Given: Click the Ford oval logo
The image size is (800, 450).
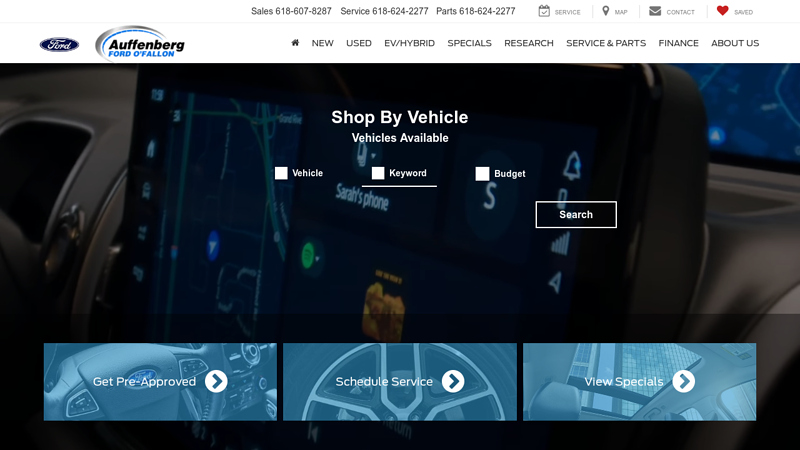Looking at the screenshot, I should point(59,44).
